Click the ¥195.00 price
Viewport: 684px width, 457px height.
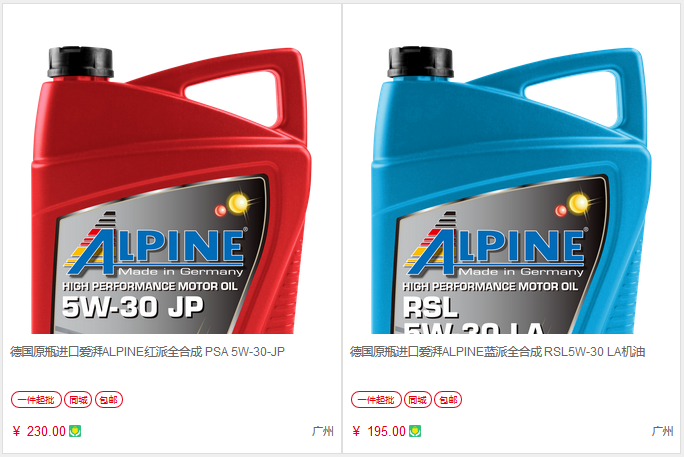[x=379, y=431]
